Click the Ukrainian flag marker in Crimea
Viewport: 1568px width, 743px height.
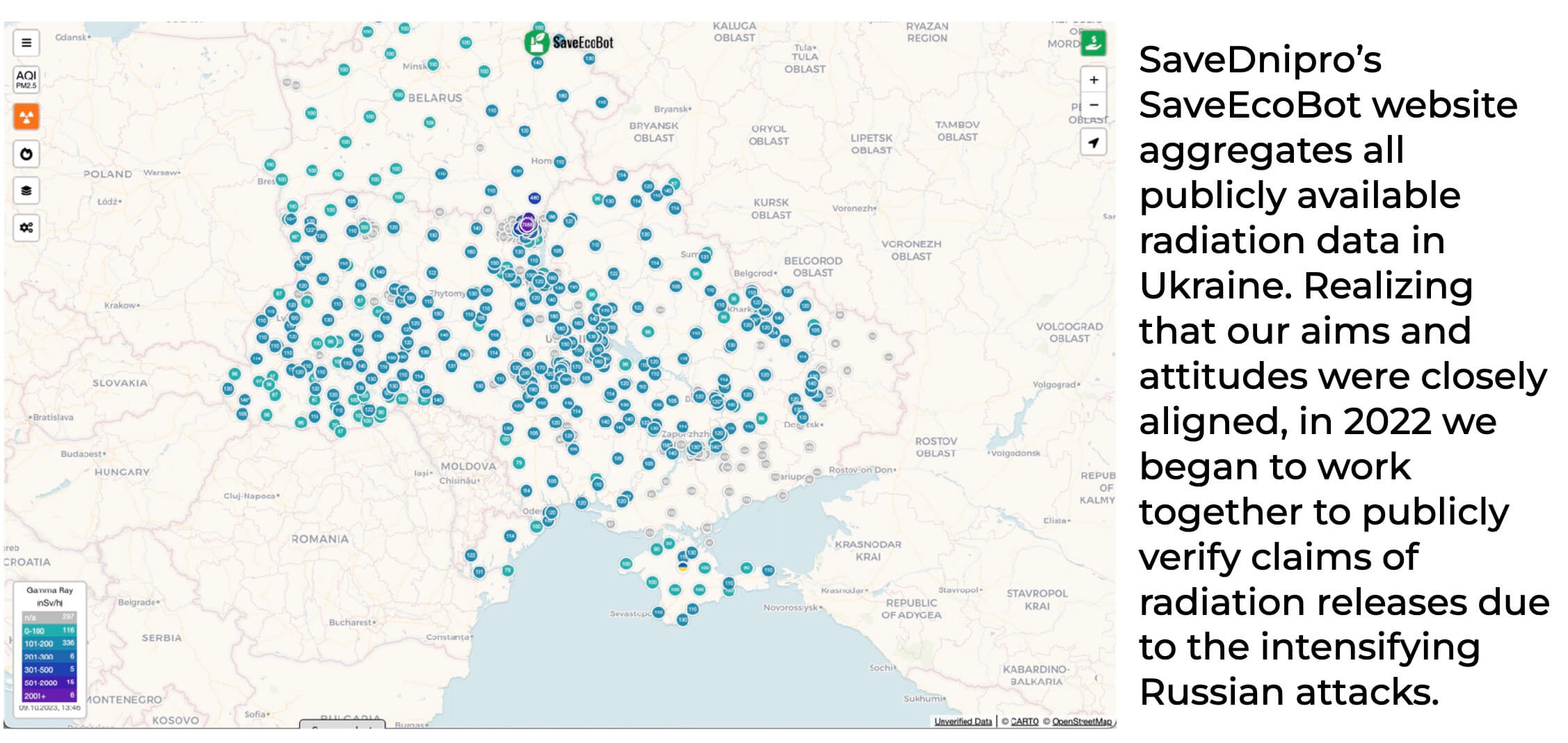(x=682, y=567)
